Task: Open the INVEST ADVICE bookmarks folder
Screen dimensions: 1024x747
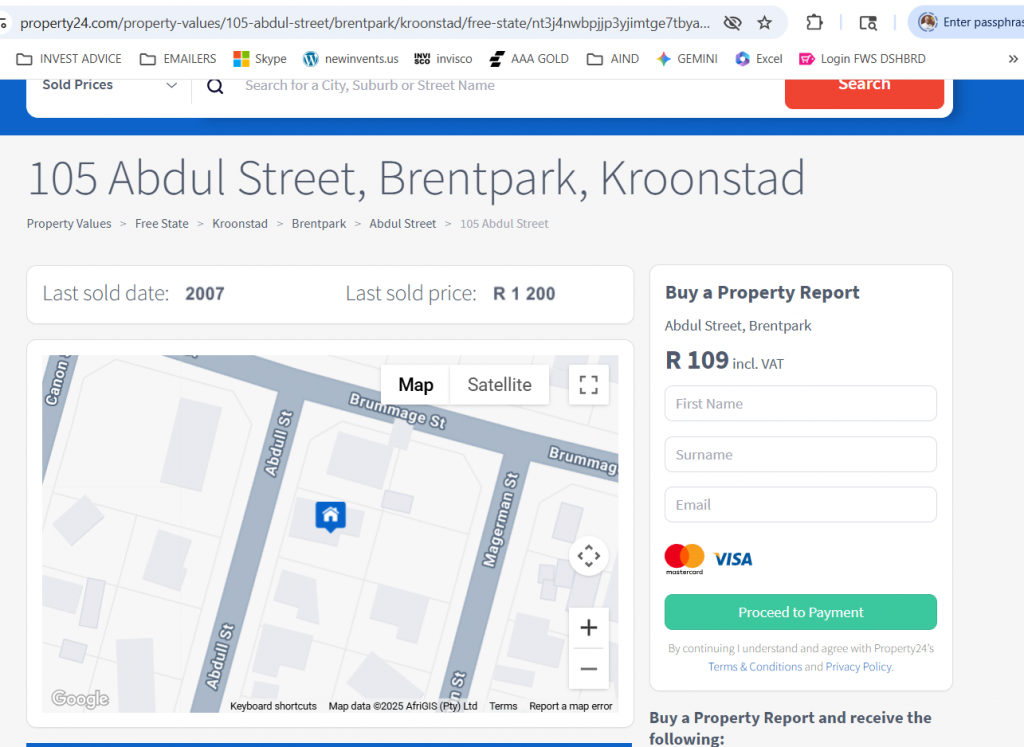Action: [x=69, y=59]
